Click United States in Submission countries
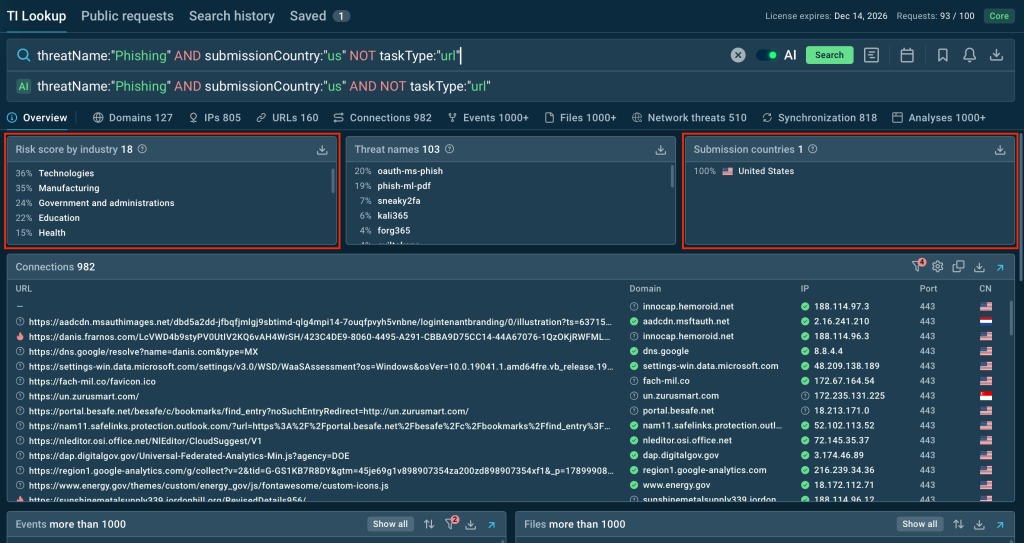This screenshot has width=1024, height=543. click(766, 171)
